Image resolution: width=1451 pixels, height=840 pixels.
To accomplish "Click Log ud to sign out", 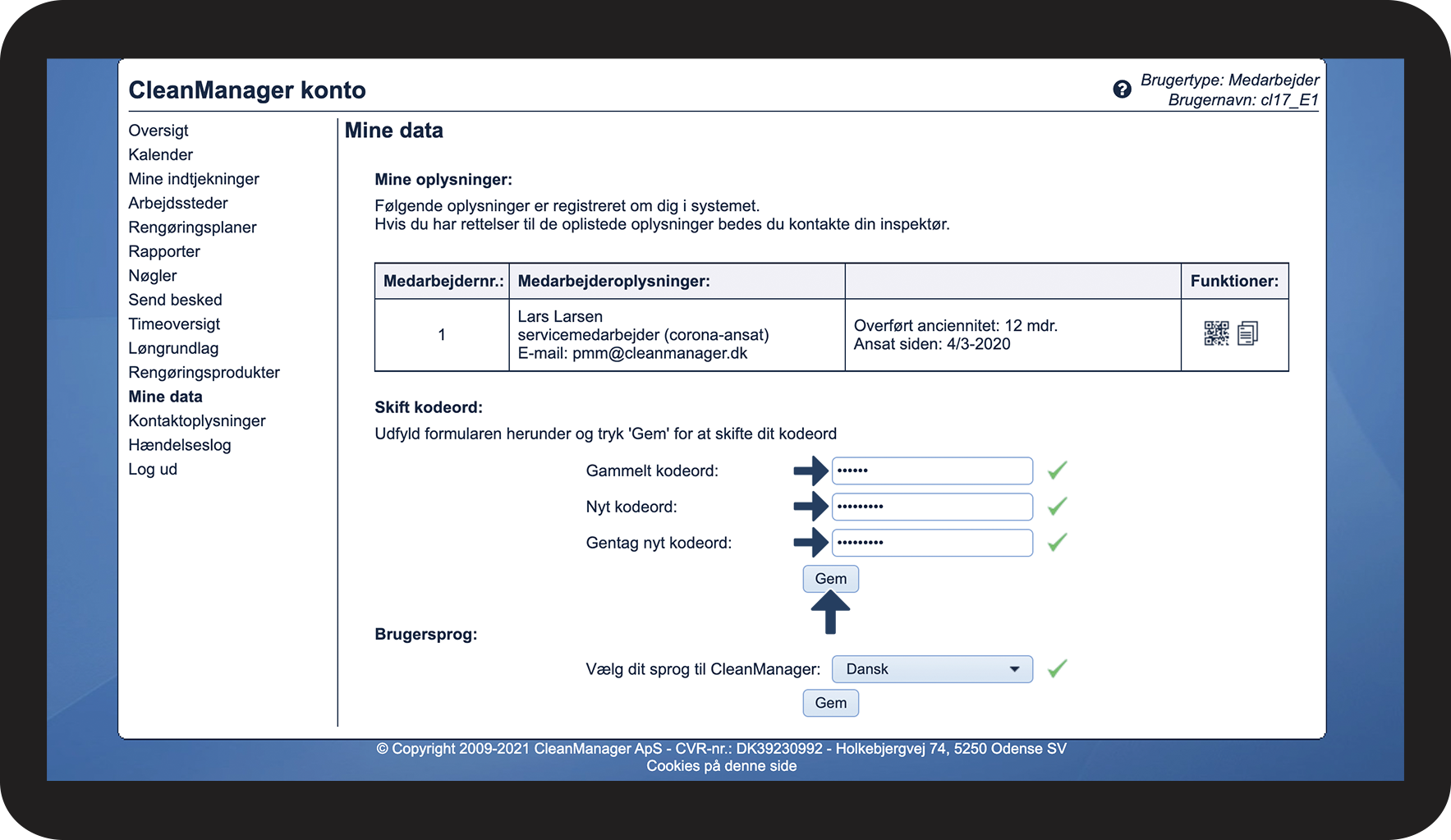I will click(153, 470).
